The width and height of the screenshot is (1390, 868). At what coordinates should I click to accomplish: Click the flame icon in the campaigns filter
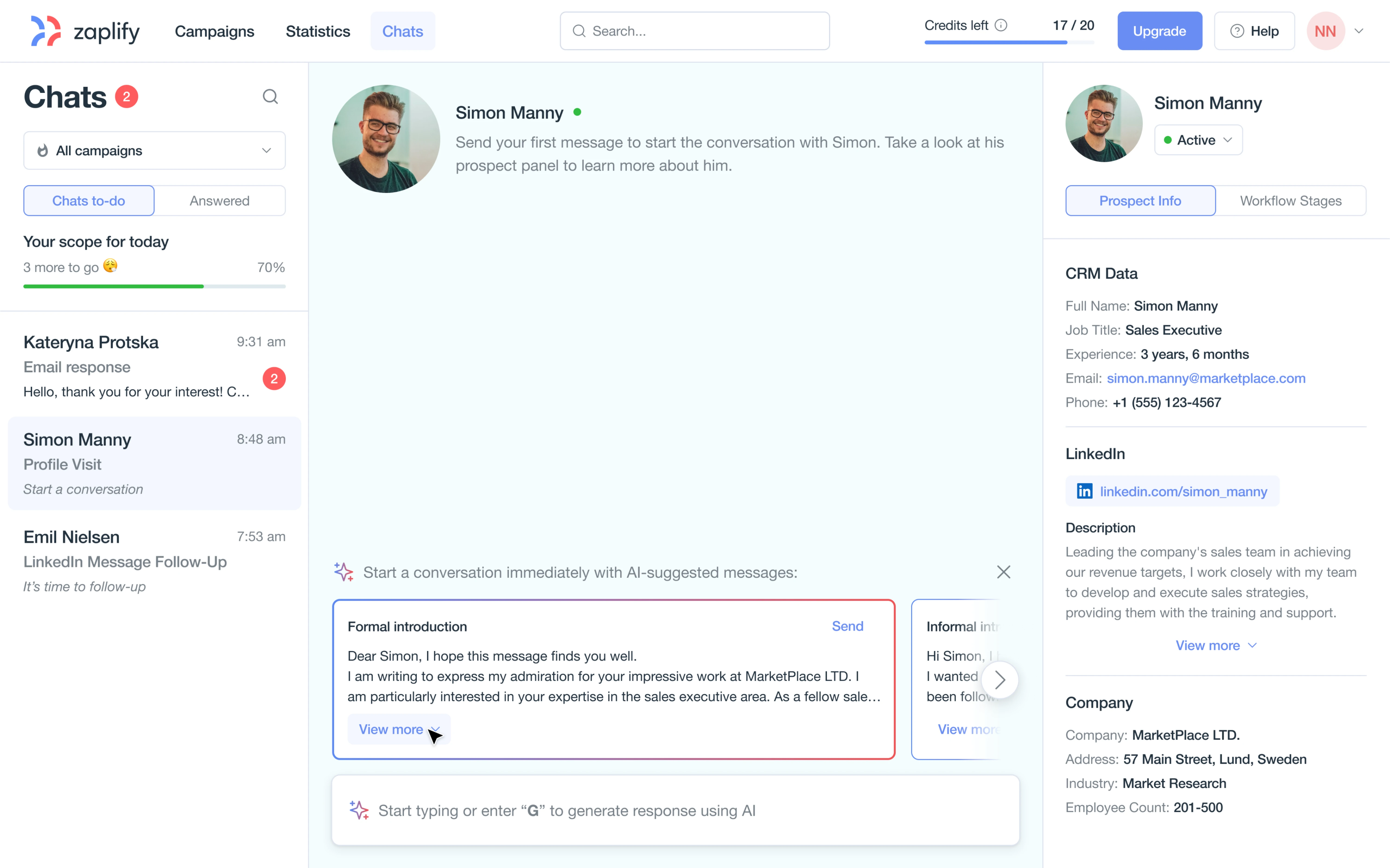coord(42,150)
